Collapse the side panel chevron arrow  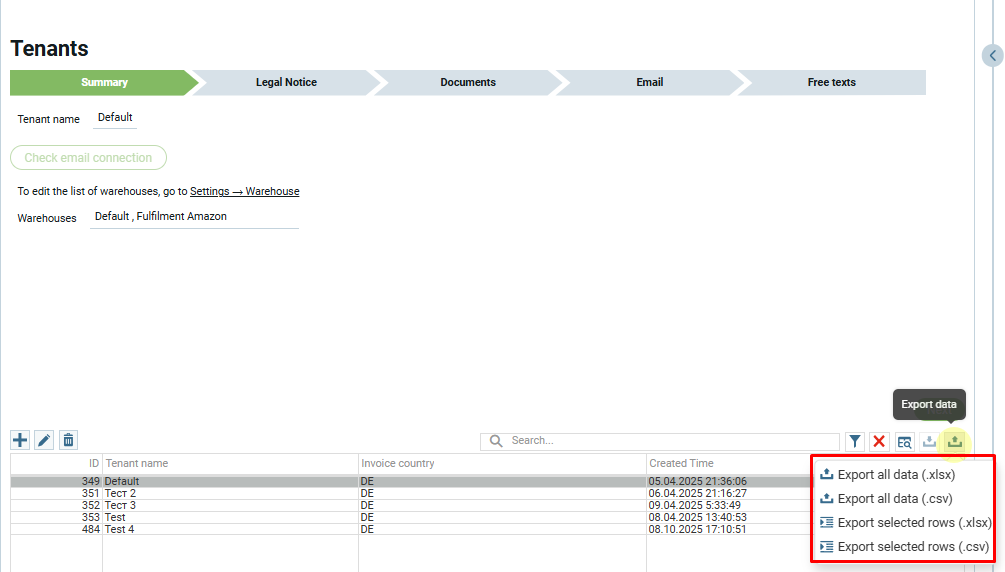(992, 56)
